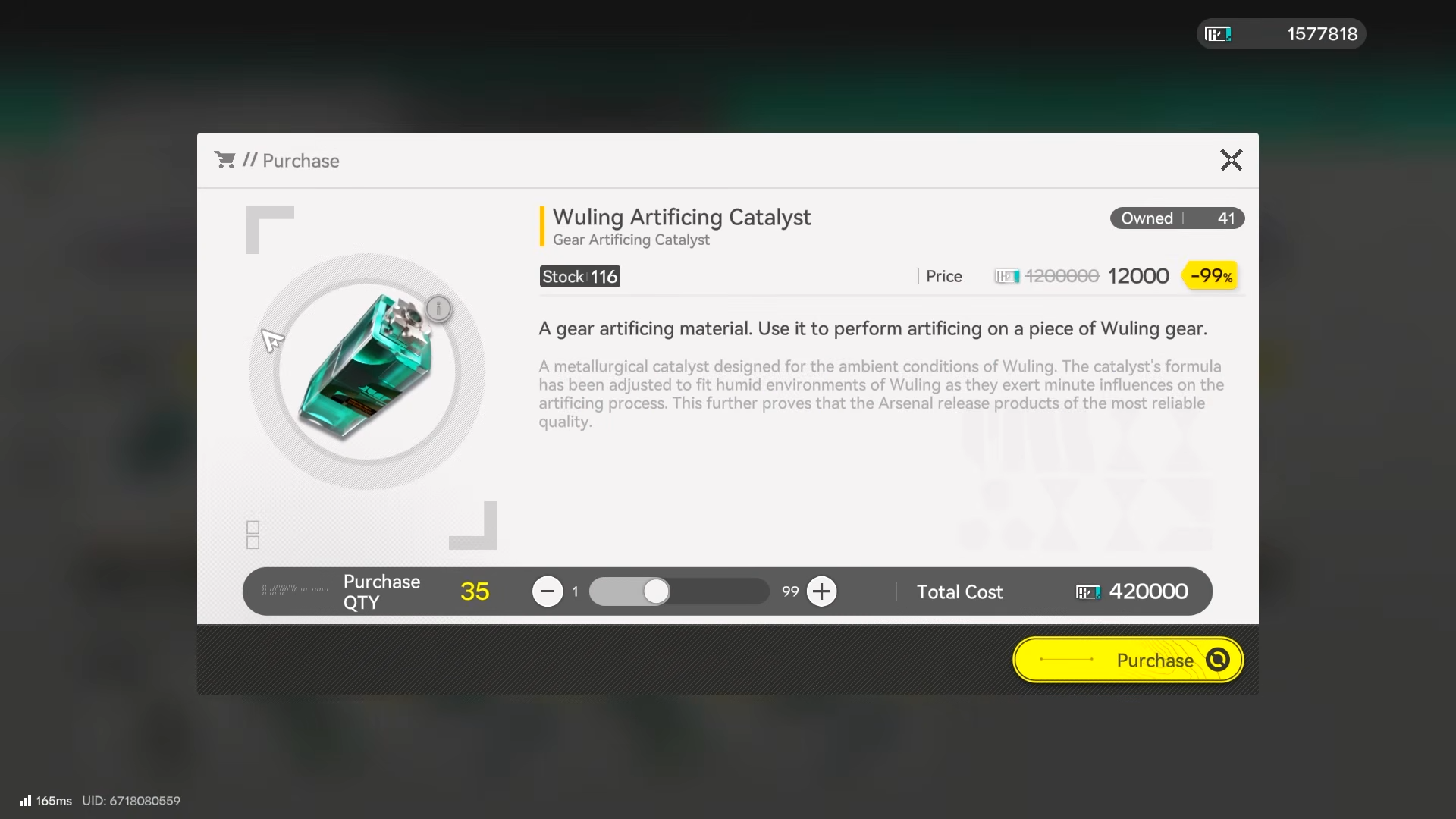This screenshot has width=1456, height=819.
Task: Click the yellow Purchase button
Action: point(1128,660)
